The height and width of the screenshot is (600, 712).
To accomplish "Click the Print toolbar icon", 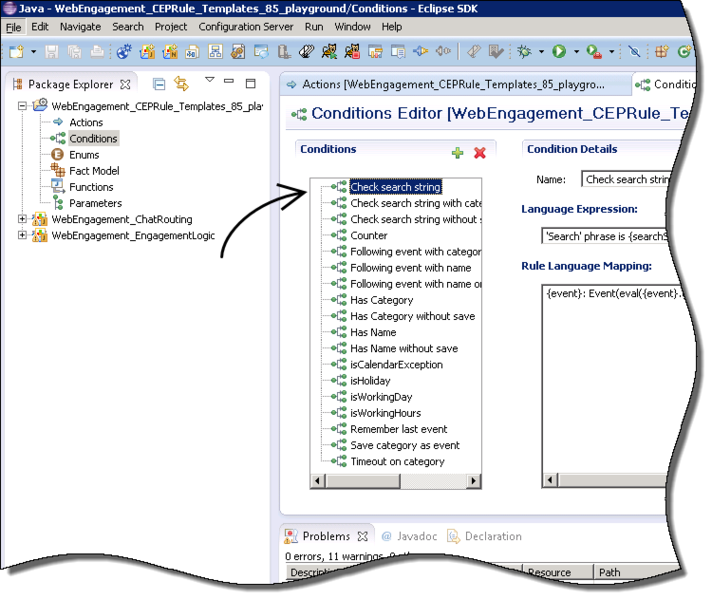I will point(97,52).
